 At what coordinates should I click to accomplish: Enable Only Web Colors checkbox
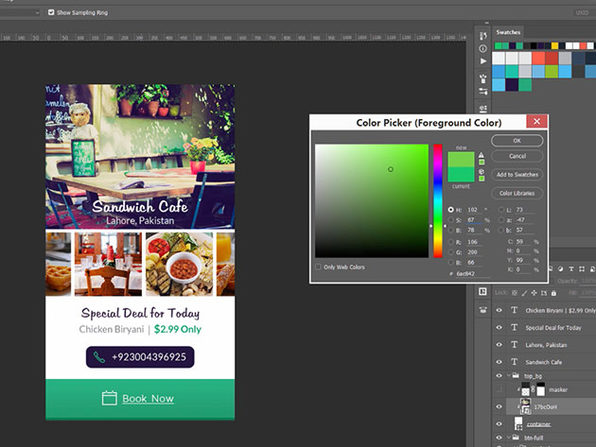[318, 267]
